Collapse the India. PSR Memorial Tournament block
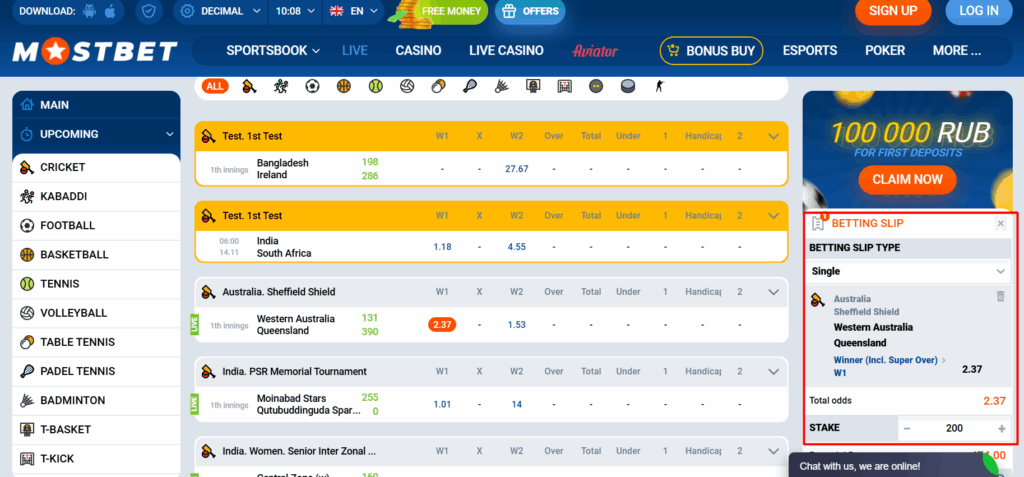This screenshot has height=477, width=1024. 774,372
